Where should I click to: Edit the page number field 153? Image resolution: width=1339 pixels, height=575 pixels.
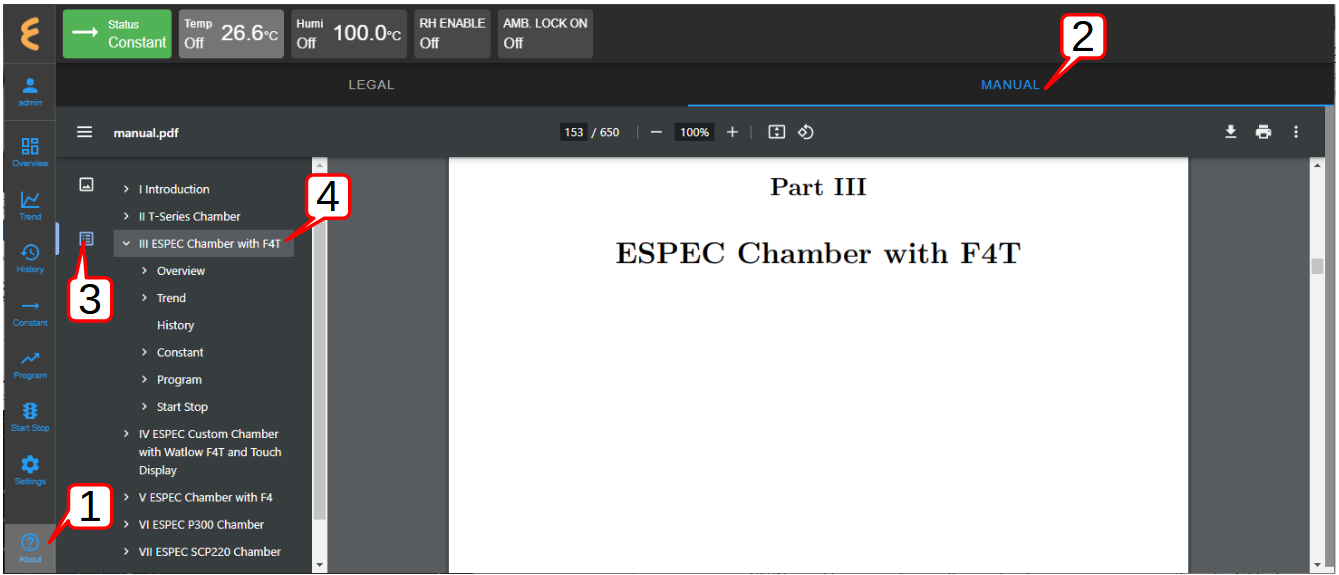tap(574, 132)
